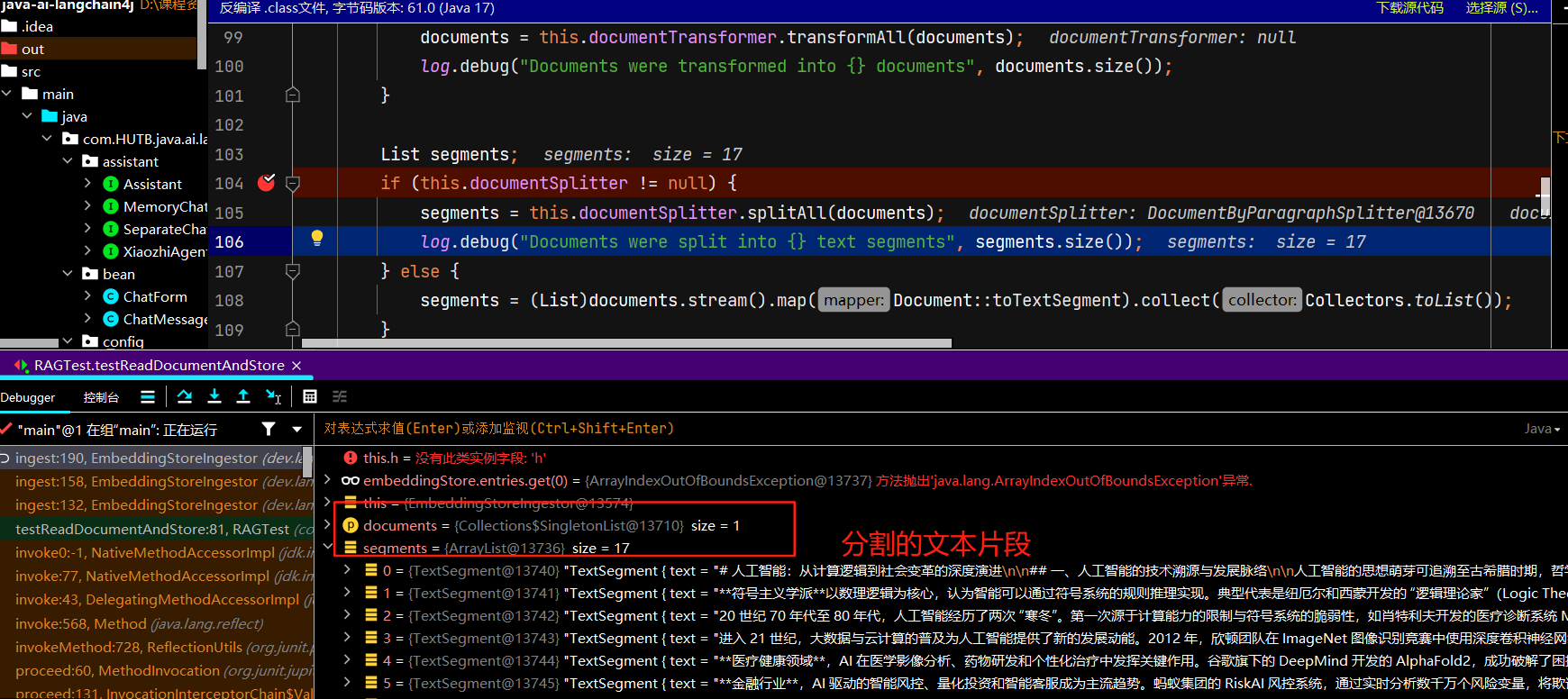Click the debugger layout settings hamburger icon
Viewport: 1568px width, 699px height.
tap(148, 396)
